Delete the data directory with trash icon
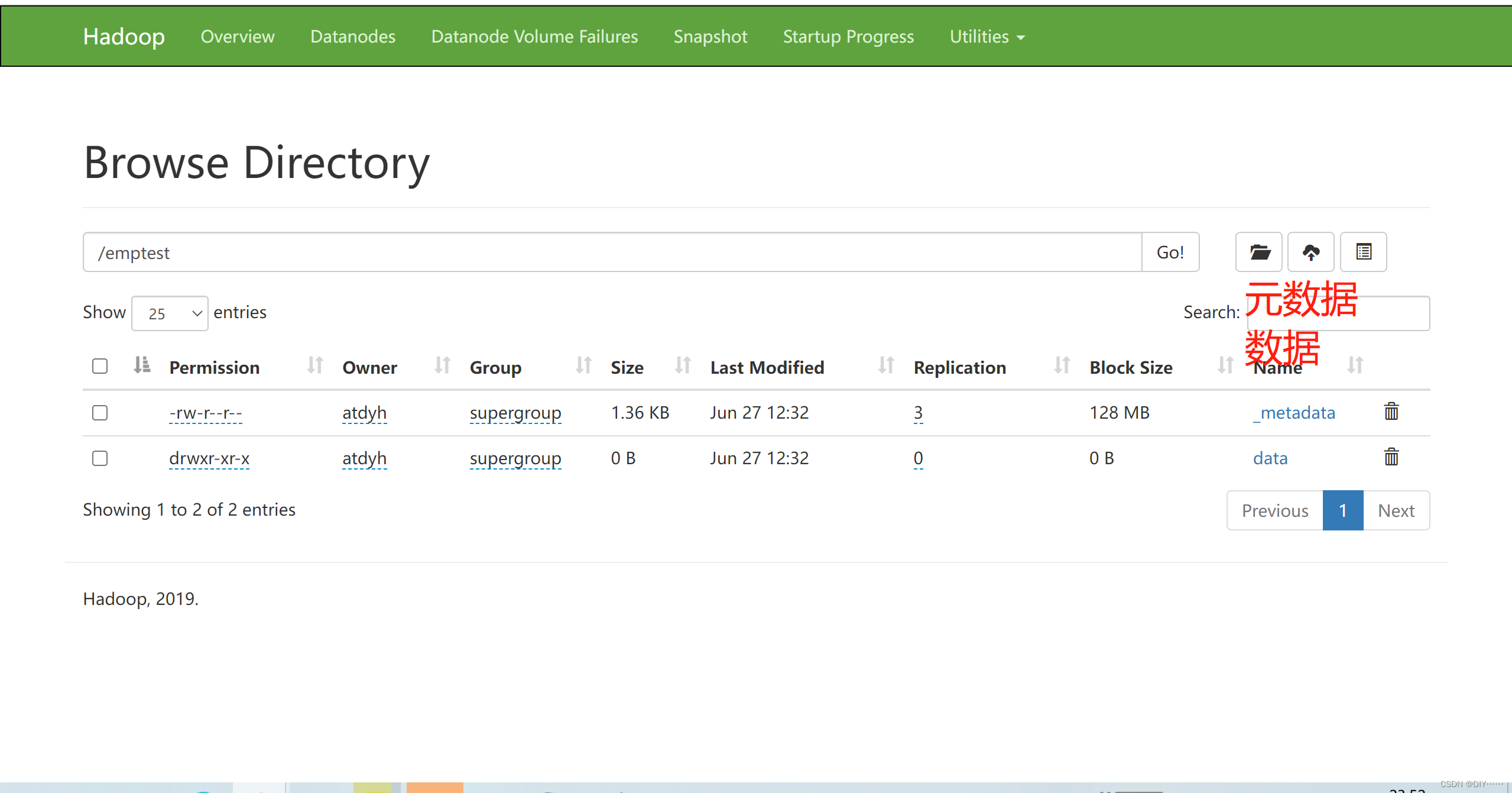This screenshot has width=1512, height=793. 1391,457
